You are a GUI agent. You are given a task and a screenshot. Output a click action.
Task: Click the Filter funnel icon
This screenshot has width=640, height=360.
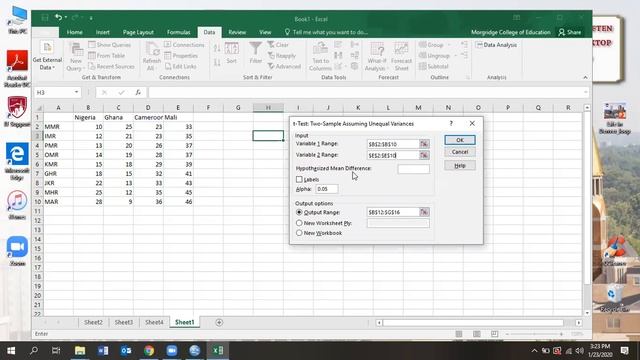256,49
